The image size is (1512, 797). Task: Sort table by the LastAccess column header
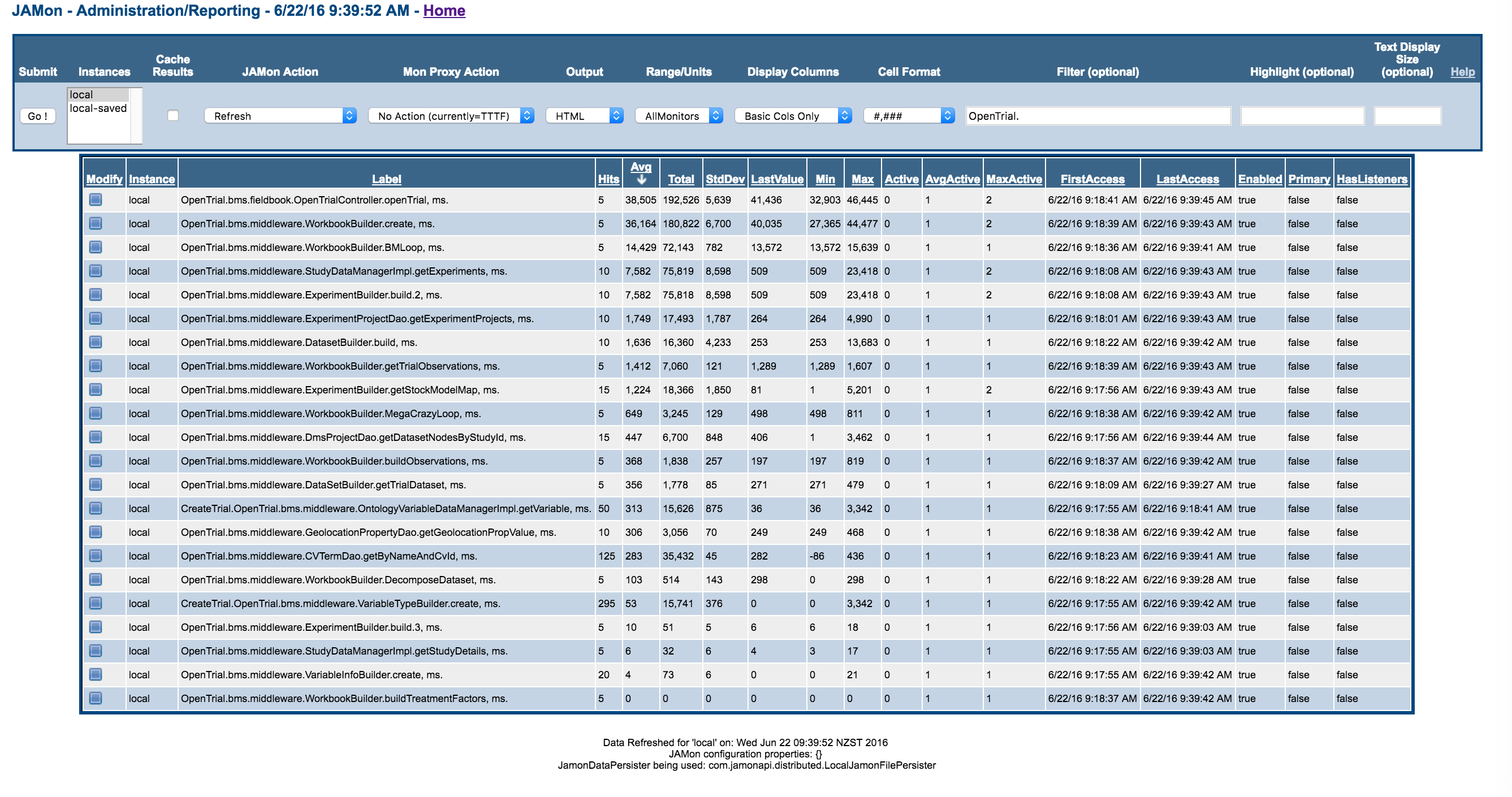click(1187, 179)
